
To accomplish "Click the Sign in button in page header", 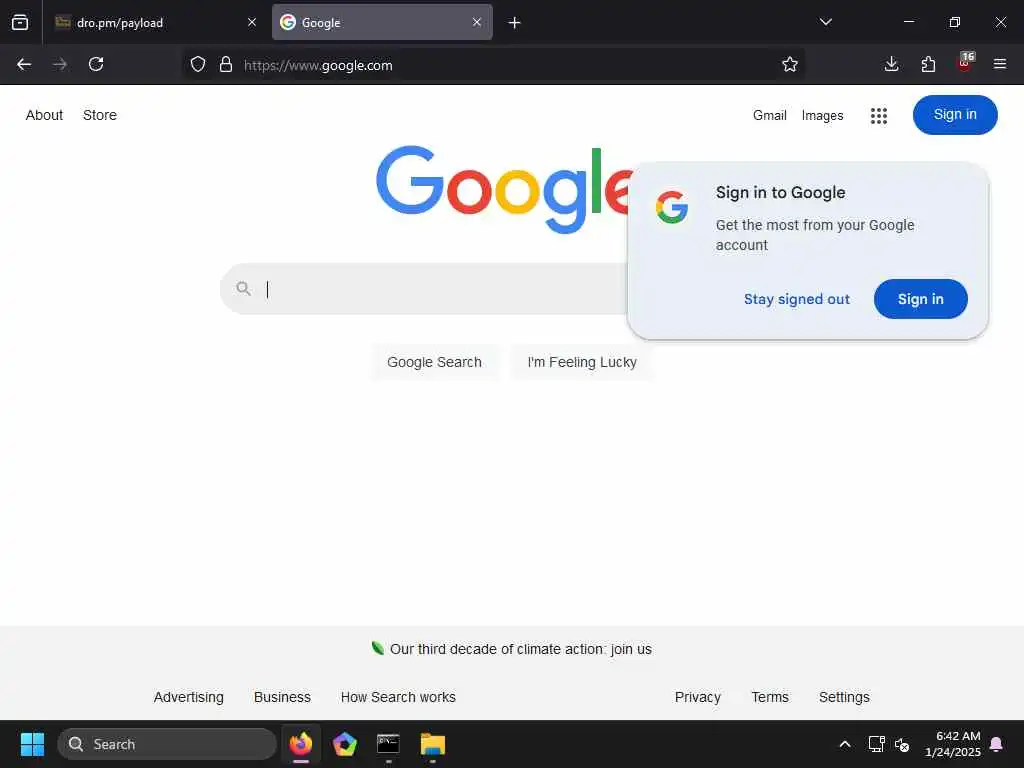I will coord(955,115).
